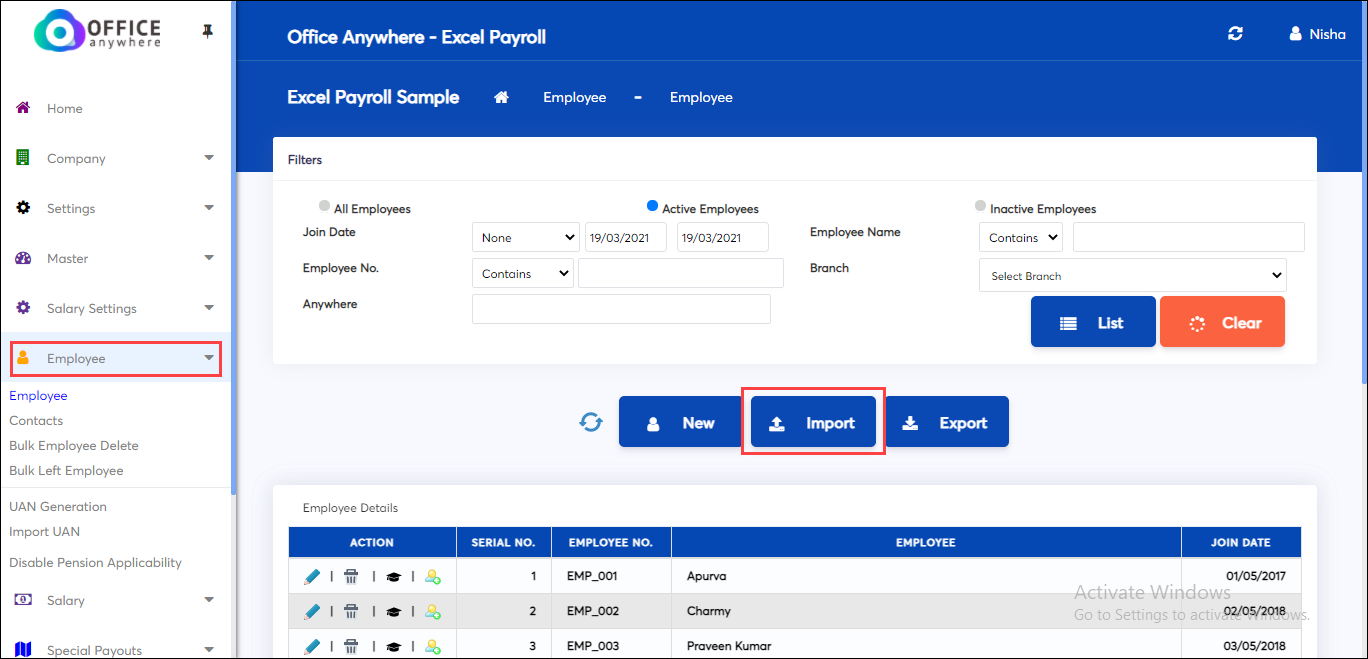Select the All Employees radio button

coord(324,206)
